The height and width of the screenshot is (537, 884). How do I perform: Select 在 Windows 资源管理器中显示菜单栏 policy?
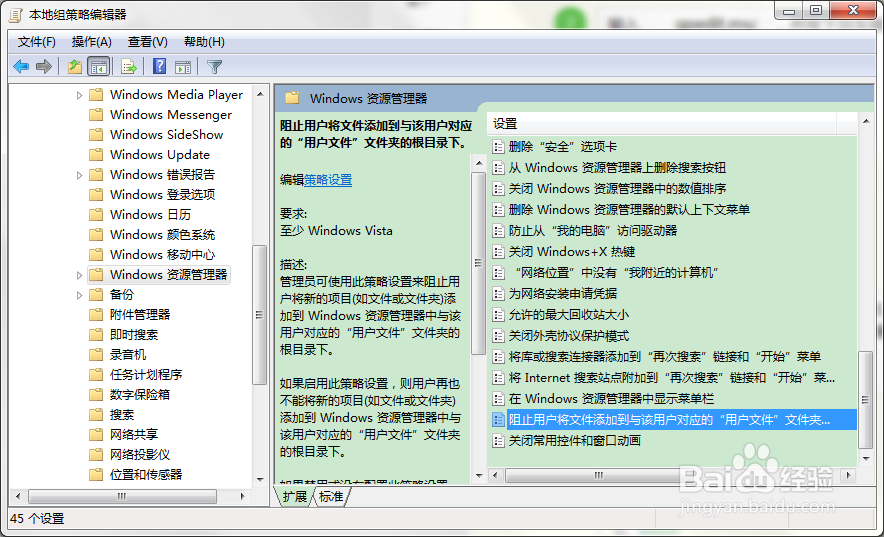click(611, 399)
